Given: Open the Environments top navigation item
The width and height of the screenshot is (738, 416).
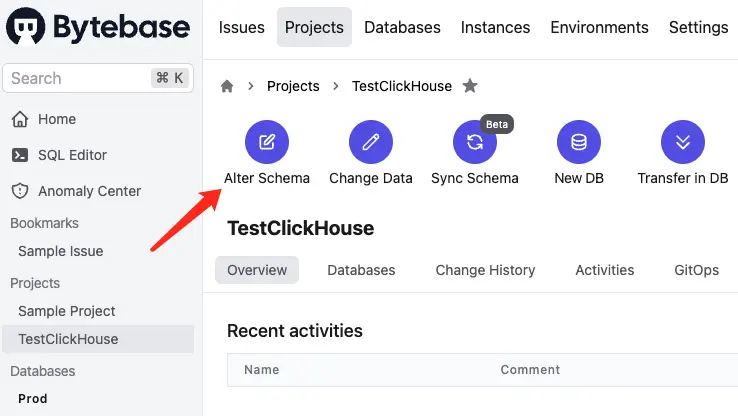Looking at the screenshot, I should click(600, 27).
